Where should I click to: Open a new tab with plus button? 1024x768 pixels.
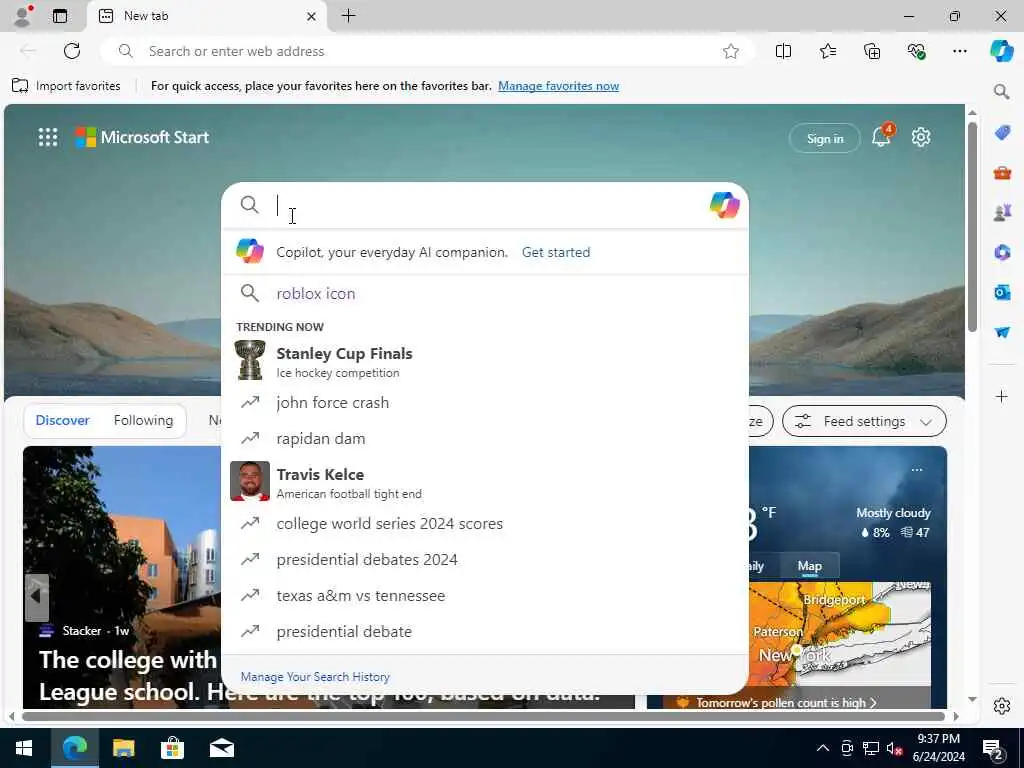(349, 16)
